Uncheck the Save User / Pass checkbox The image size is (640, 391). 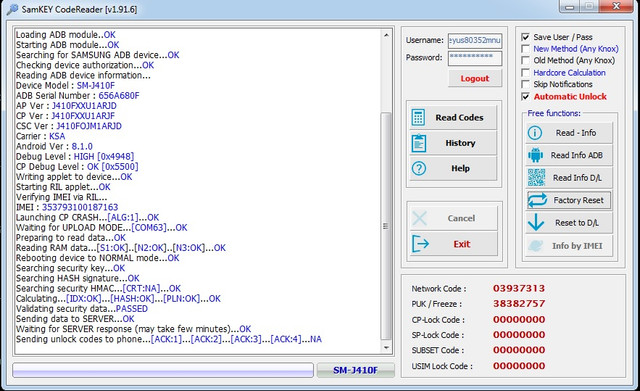tap(526, 37)
